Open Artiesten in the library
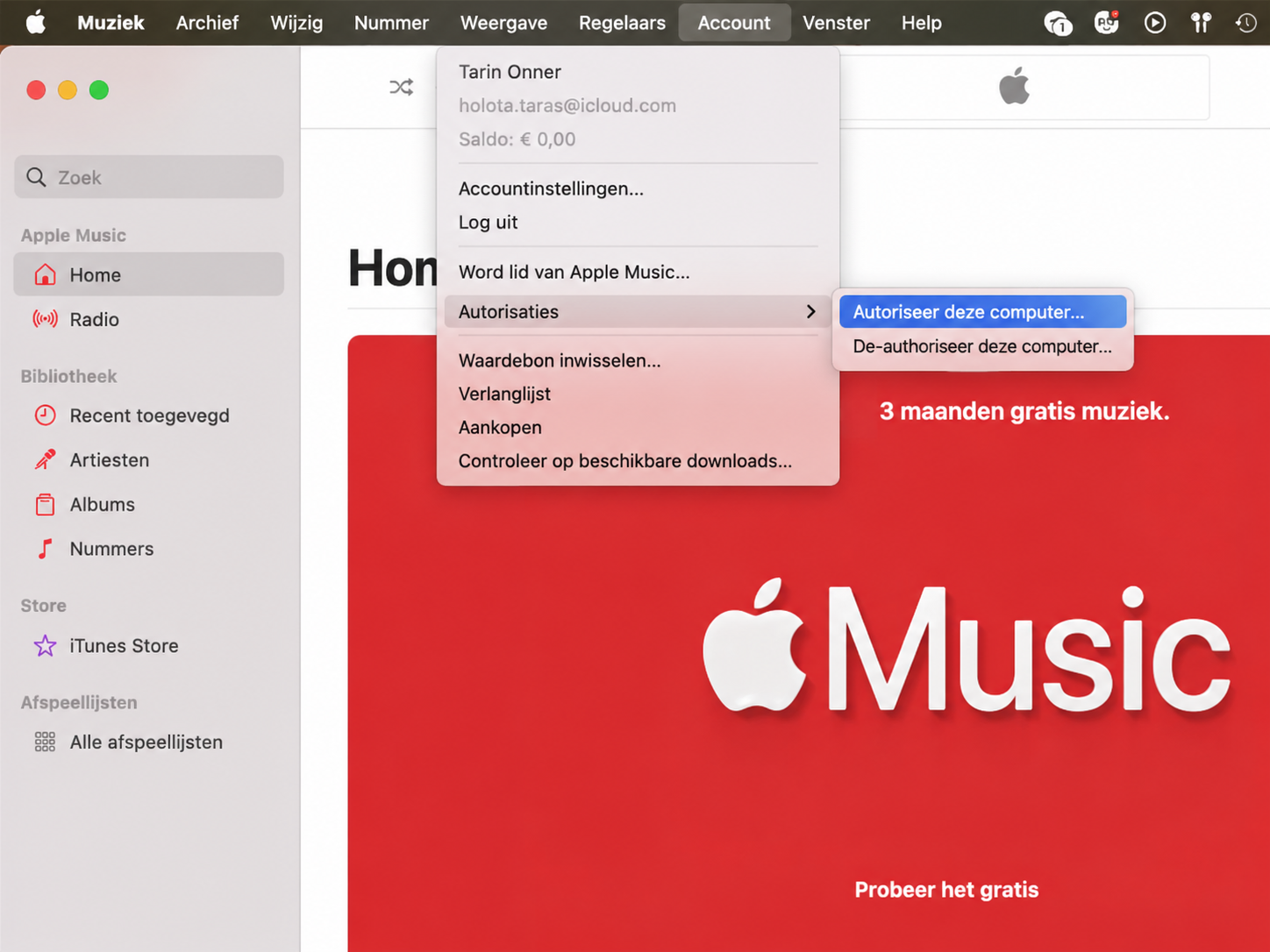Image resolution: width=1270 pixels, height=952 pixels. [148, 459]
